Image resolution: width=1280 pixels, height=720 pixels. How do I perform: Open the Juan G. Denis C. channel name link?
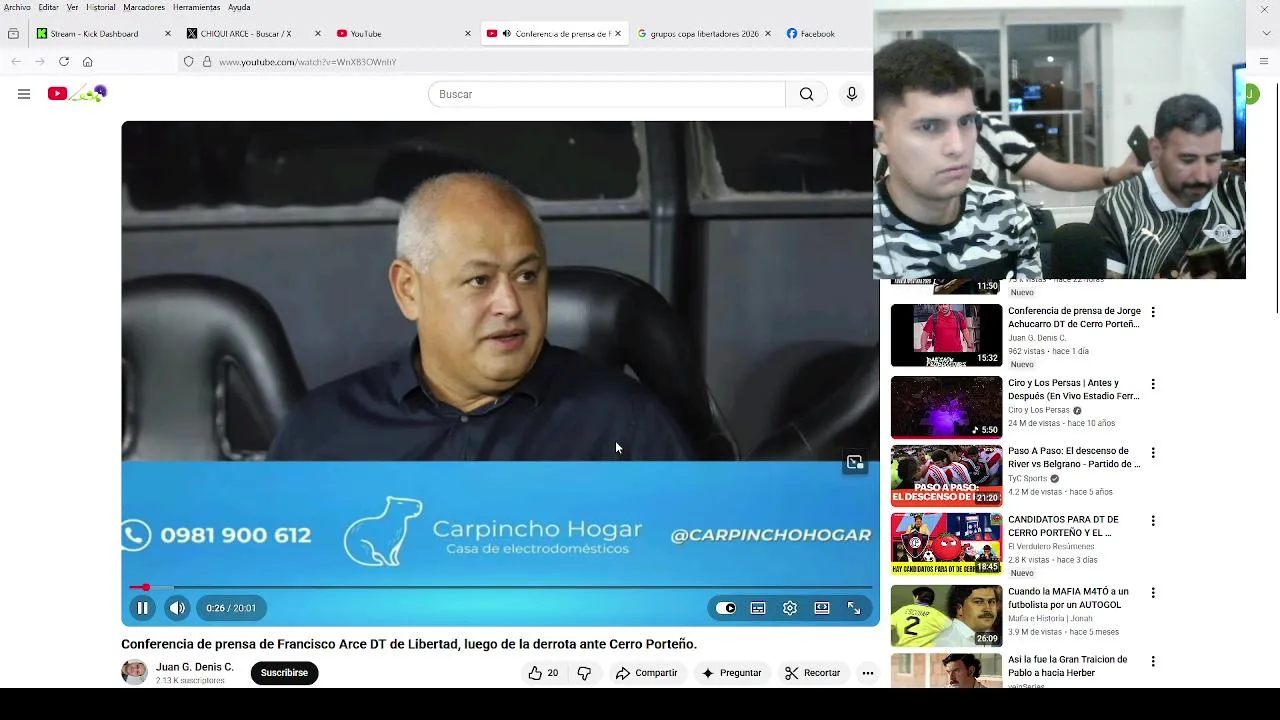coord(195,667)
